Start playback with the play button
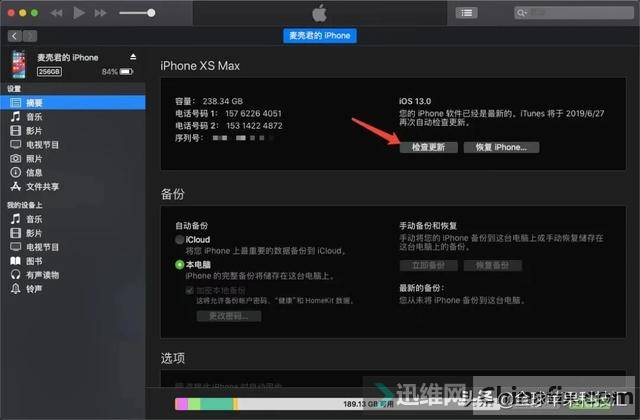The width and height of the screenshot is (640, 420). point(78,13)
